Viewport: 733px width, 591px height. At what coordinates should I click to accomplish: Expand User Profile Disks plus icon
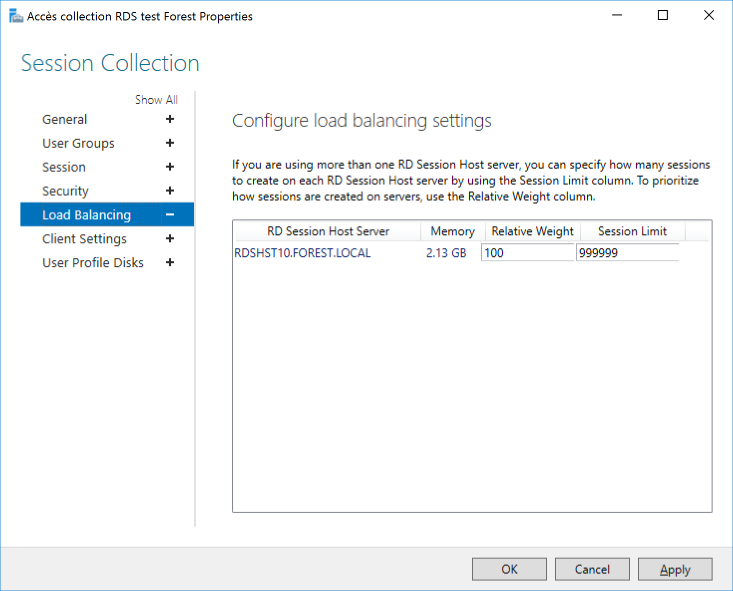pyautogui.click(x=170, y=262)
